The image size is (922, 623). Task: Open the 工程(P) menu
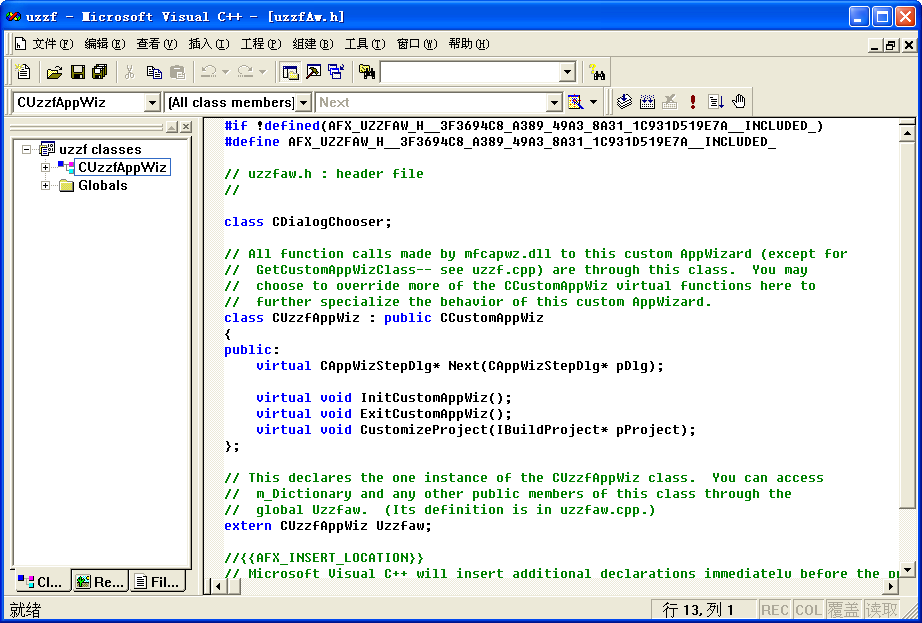[x=261, y=44]
